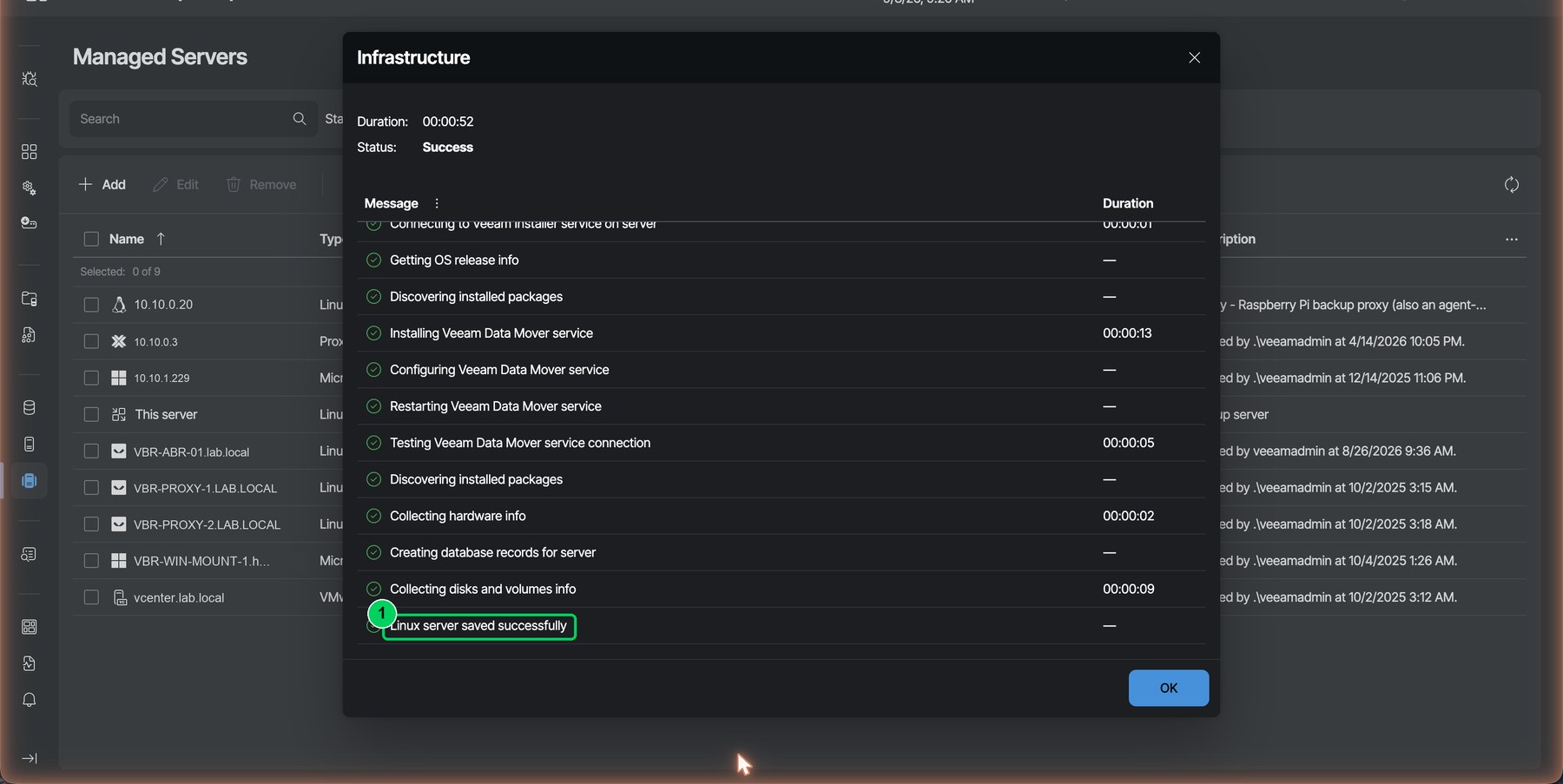Viewport: 1563px width, 784px height.
Task: Select the 'Creating database records for server' row
Action: 781,552
